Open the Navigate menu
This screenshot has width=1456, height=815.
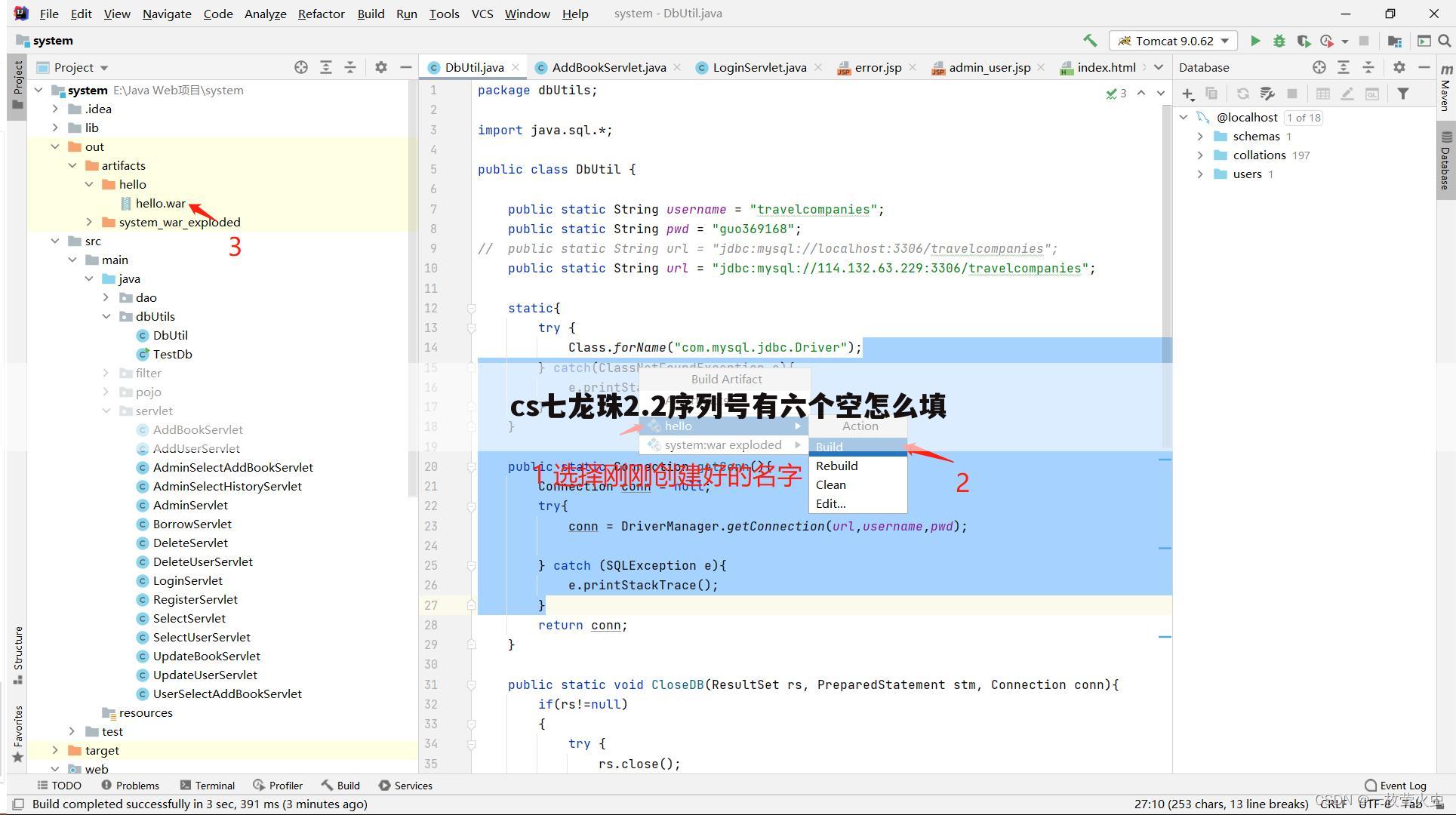167,14
